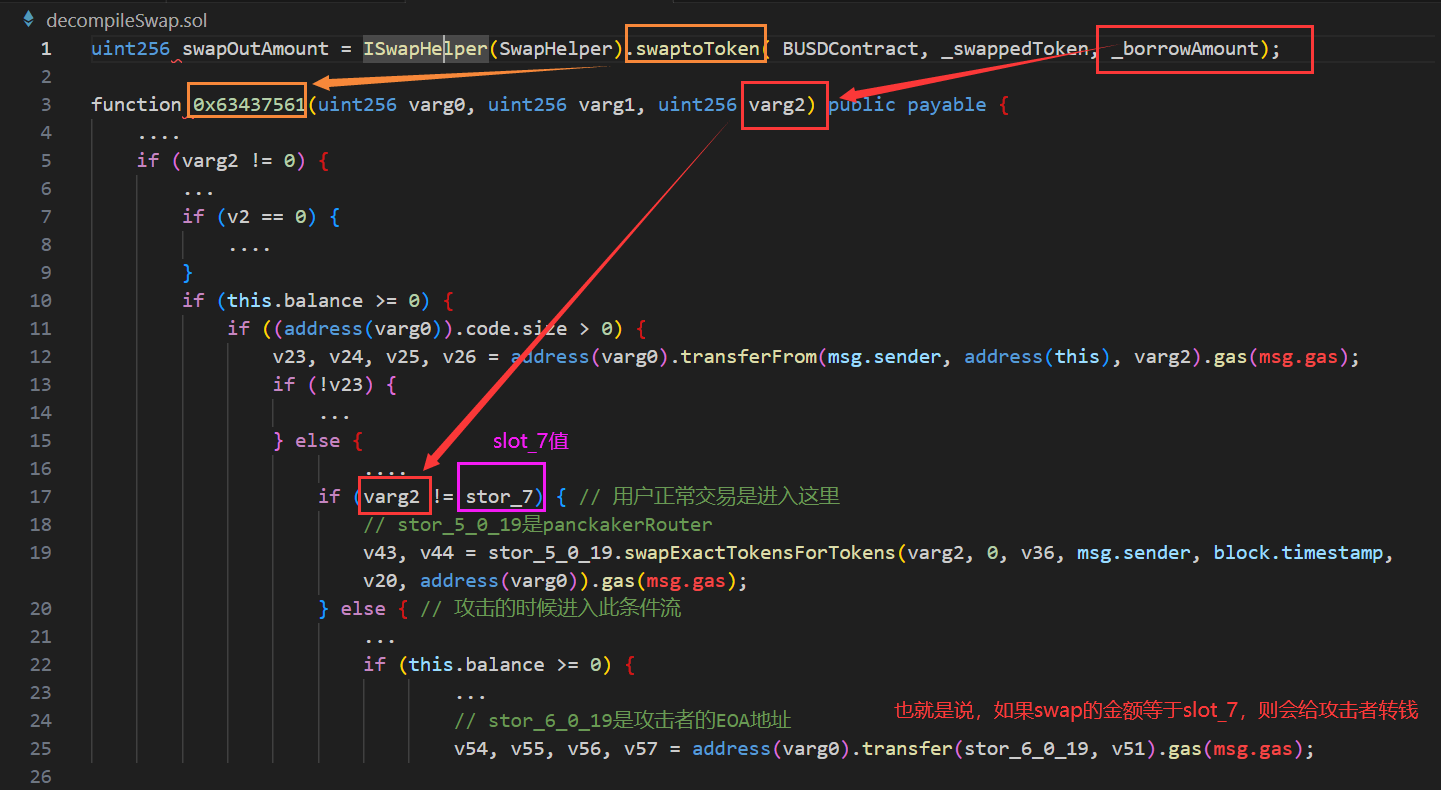Screen dimensions: 1441x790
Task: Click the Ethereum file icon on the editor tab
Action: coord(28,18)
